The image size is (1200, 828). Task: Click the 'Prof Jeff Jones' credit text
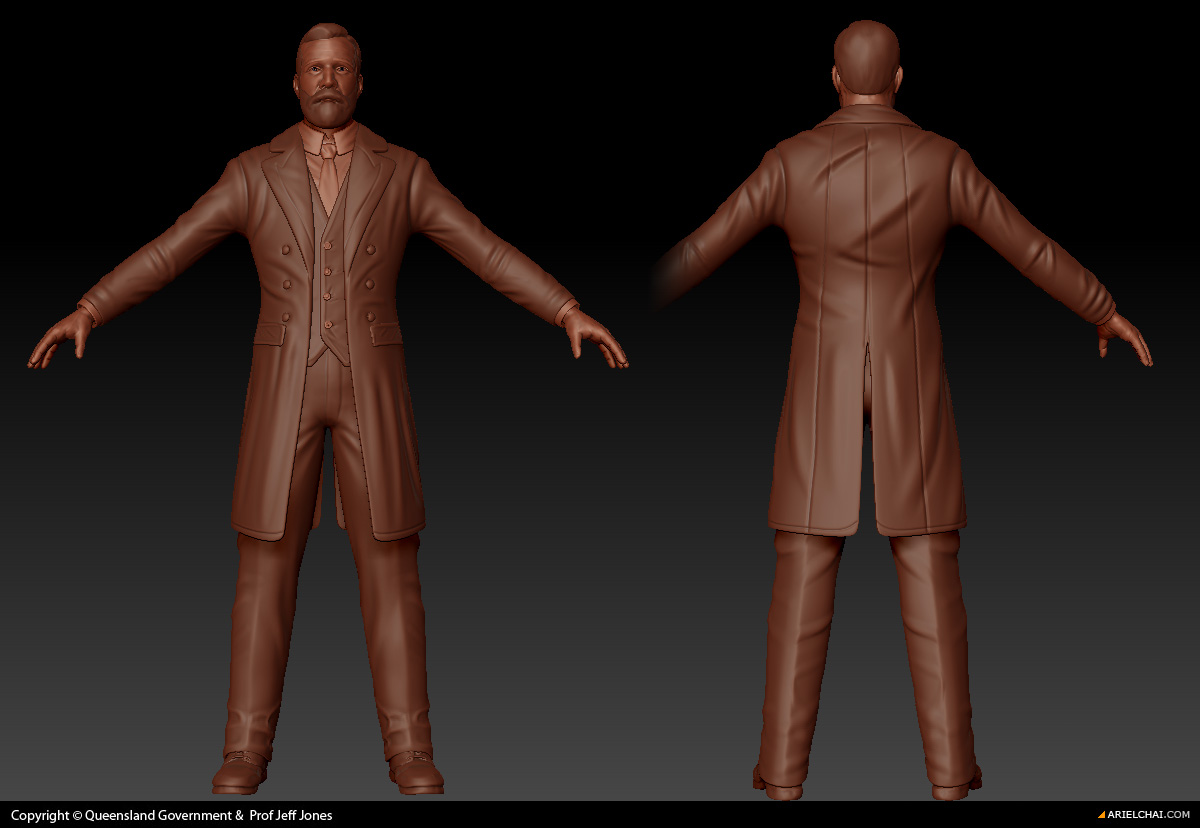291,815
